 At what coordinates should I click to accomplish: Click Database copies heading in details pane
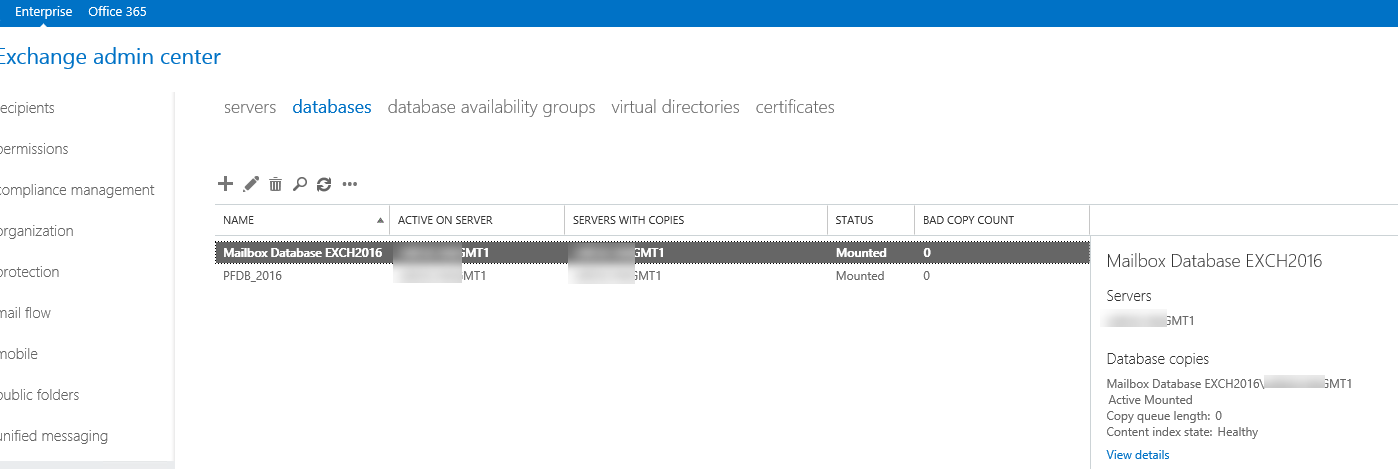coord(1158,359)
